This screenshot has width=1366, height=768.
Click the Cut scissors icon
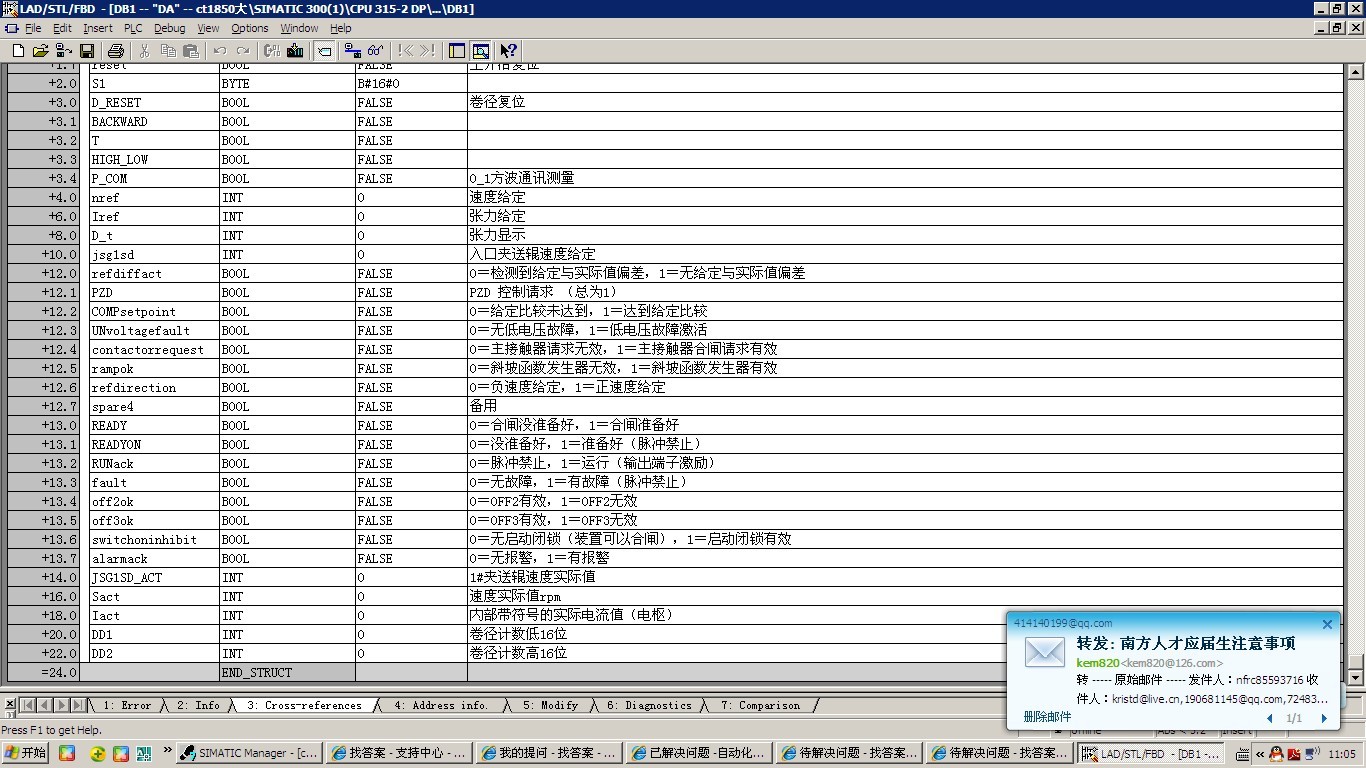point(145,50)
